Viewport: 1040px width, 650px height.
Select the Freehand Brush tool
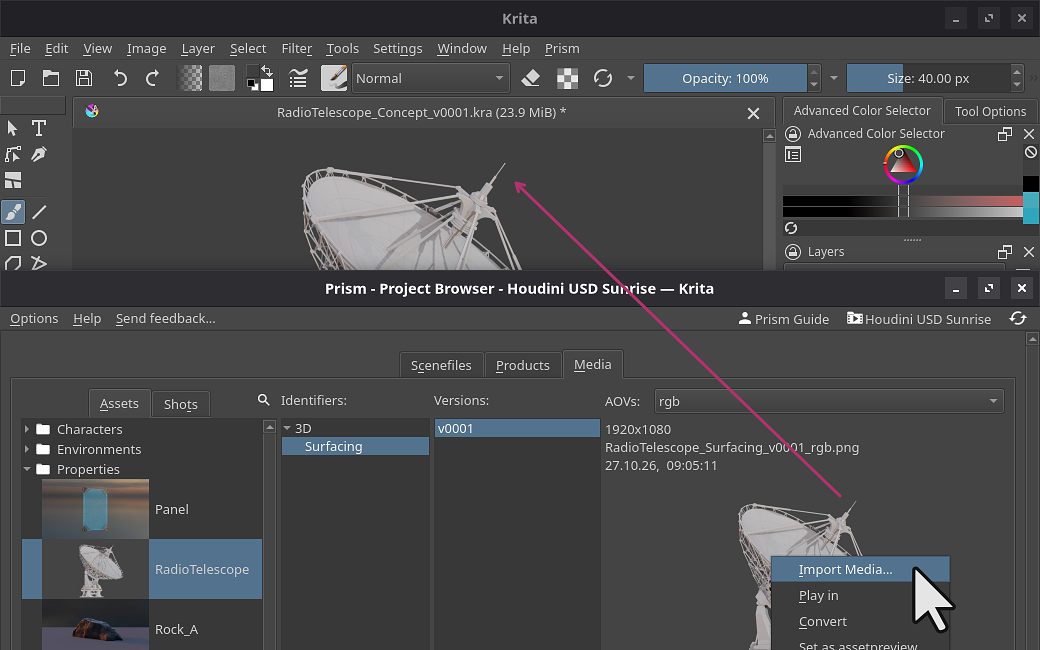tap(13, 212)
